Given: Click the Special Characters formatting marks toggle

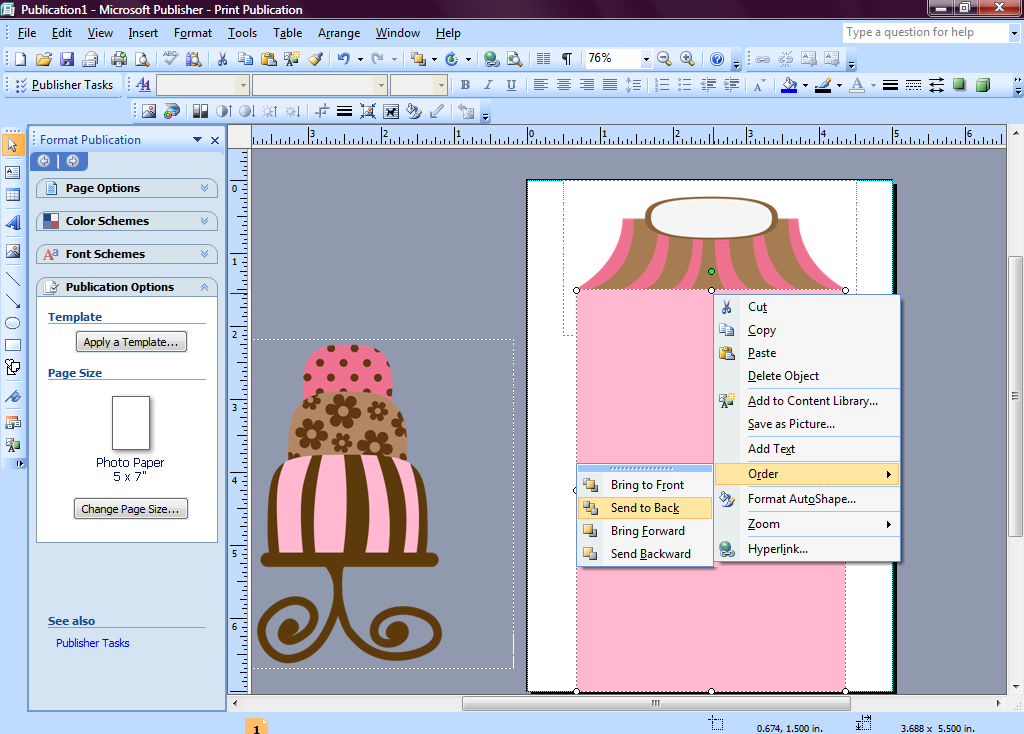Looking at the screenshot, I should coord(566,58).
